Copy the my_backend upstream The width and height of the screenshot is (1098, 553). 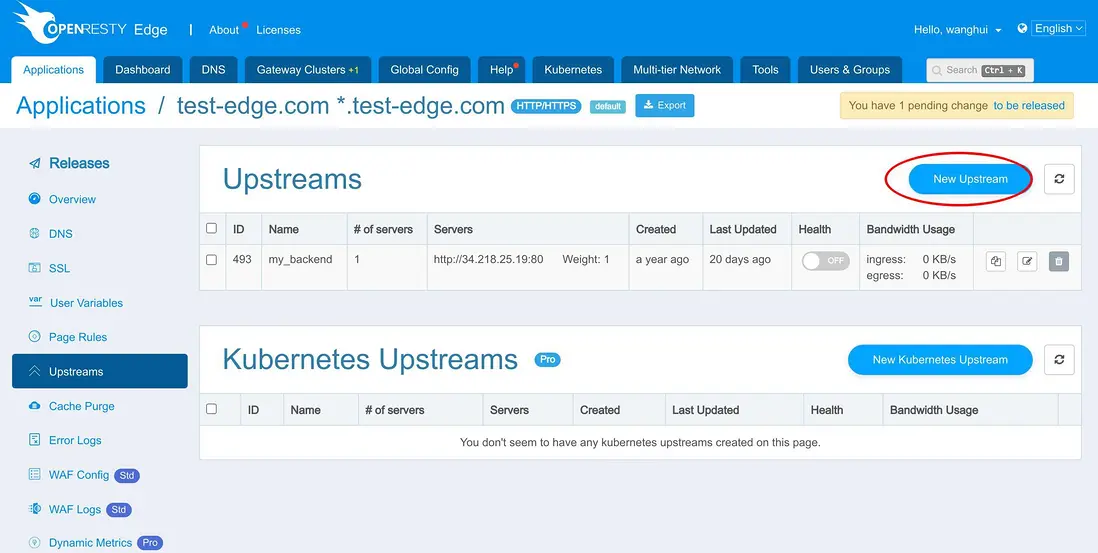[996, 261]
